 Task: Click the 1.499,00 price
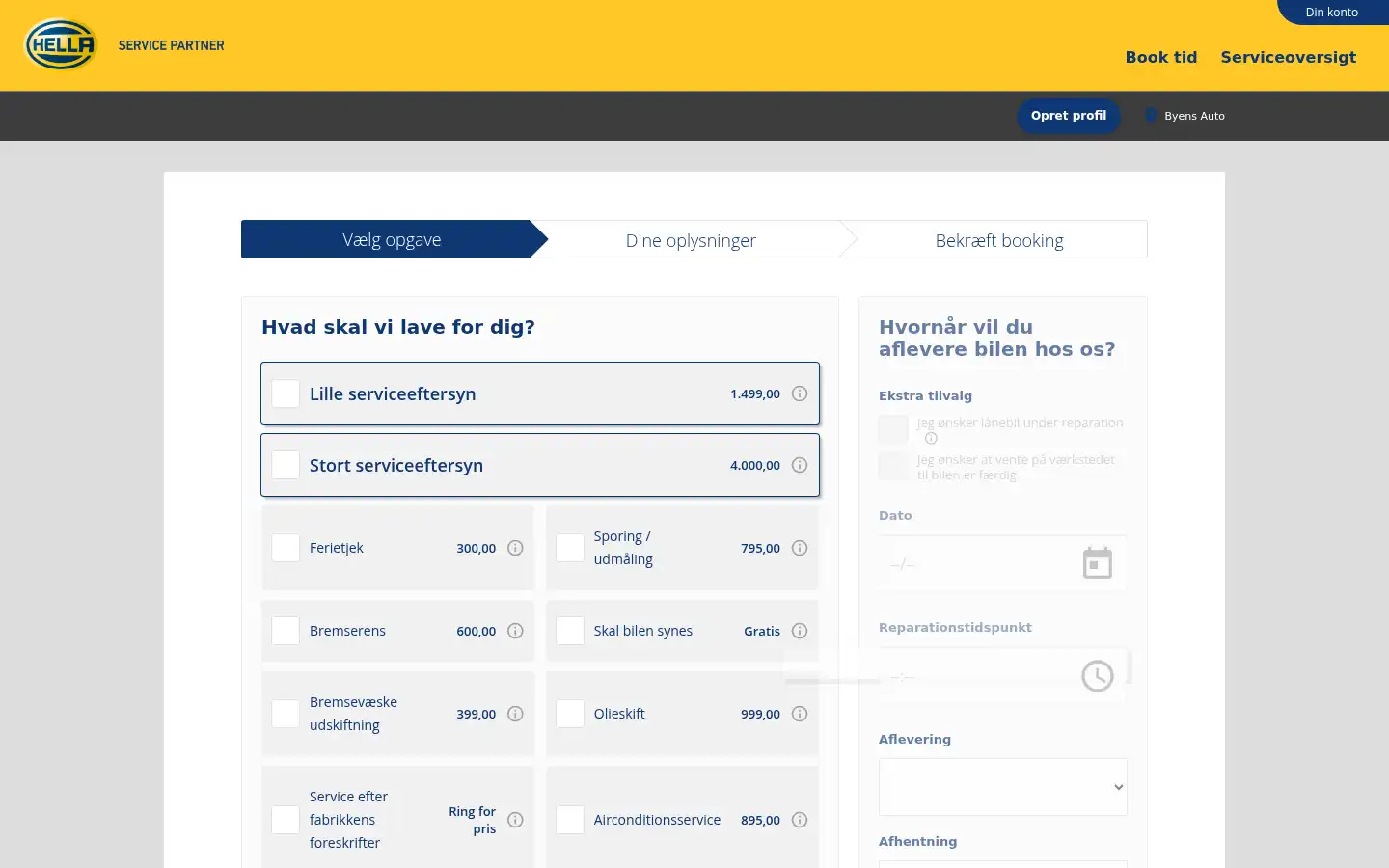pyautogui.click(x=755, y=393)
